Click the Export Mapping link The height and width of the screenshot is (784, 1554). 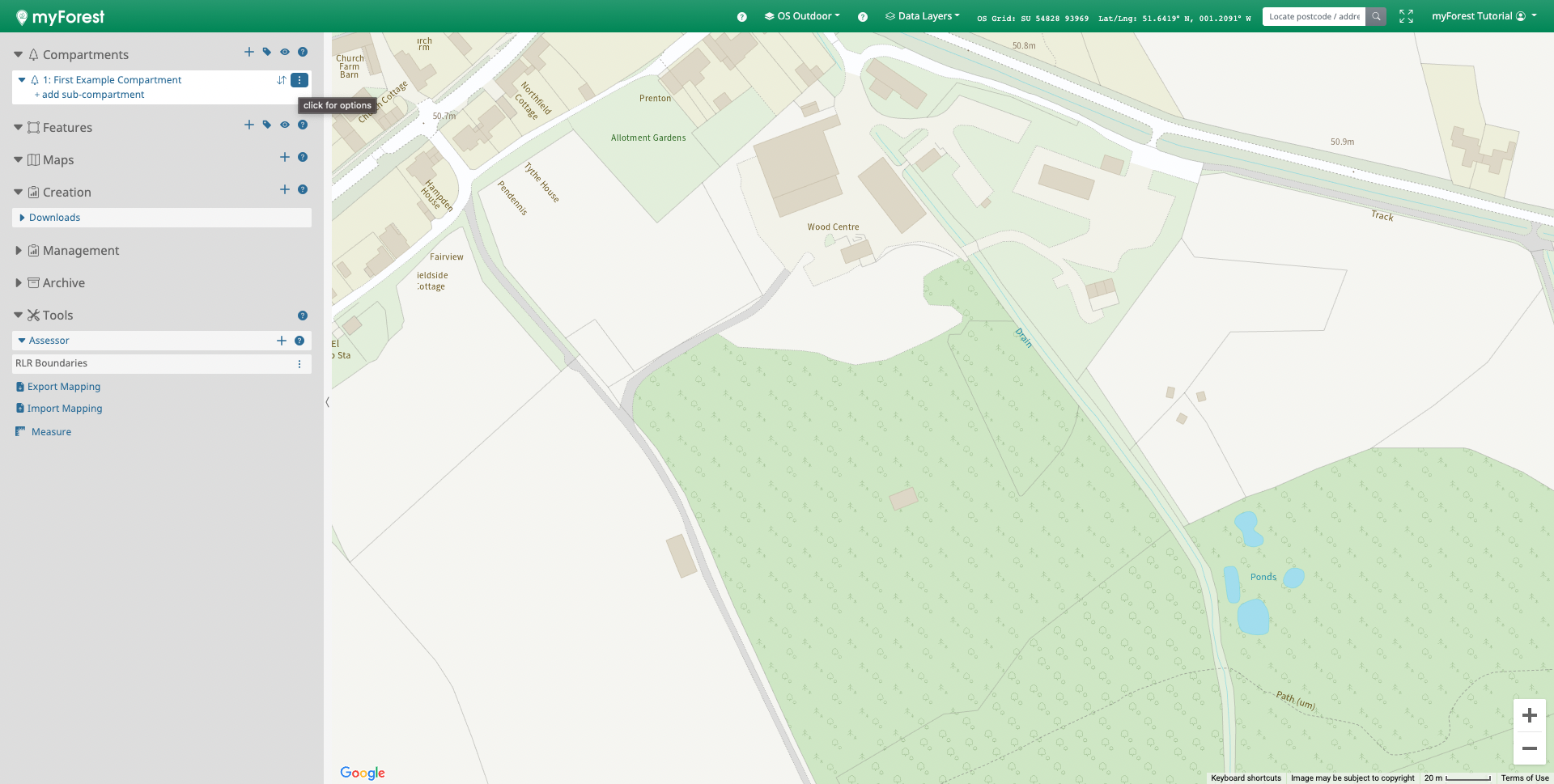pyautogui.click(x=64, y=387)
